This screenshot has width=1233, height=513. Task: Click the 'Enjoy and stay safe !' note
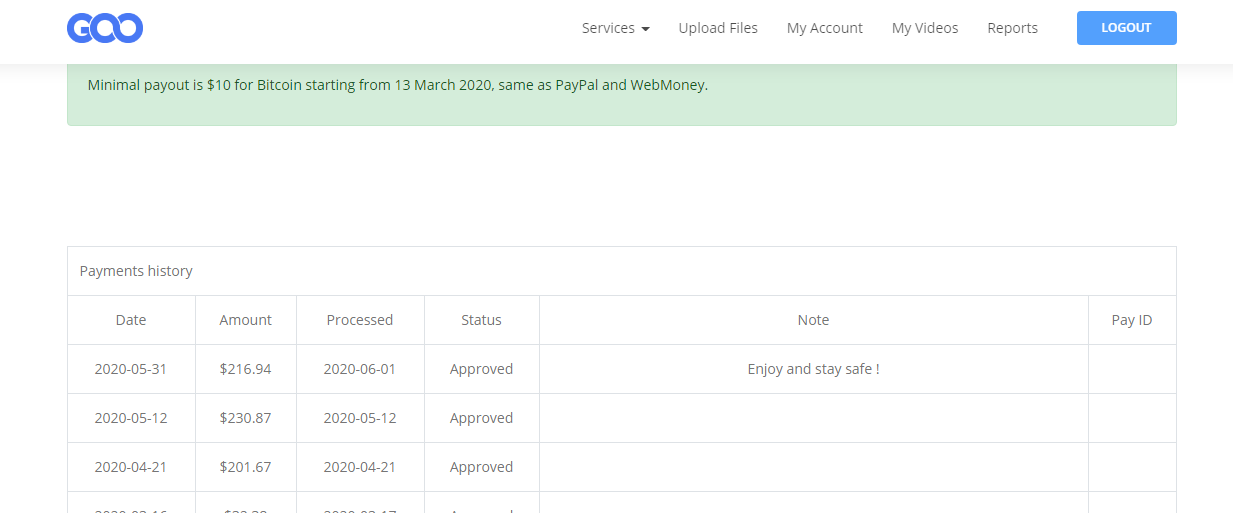(813, 369)
